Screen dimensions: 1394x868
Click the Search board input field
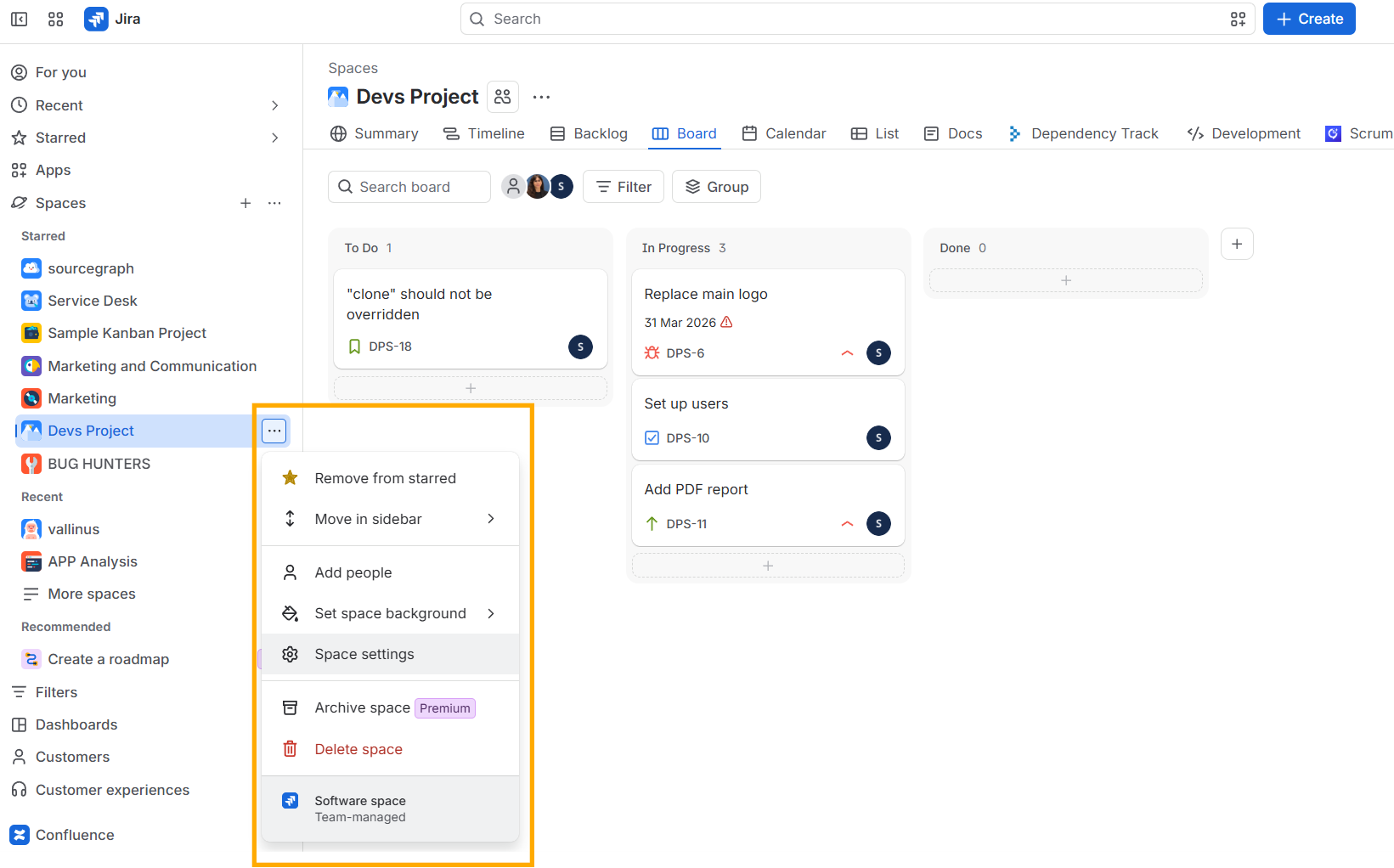click(x=409, y=187)
